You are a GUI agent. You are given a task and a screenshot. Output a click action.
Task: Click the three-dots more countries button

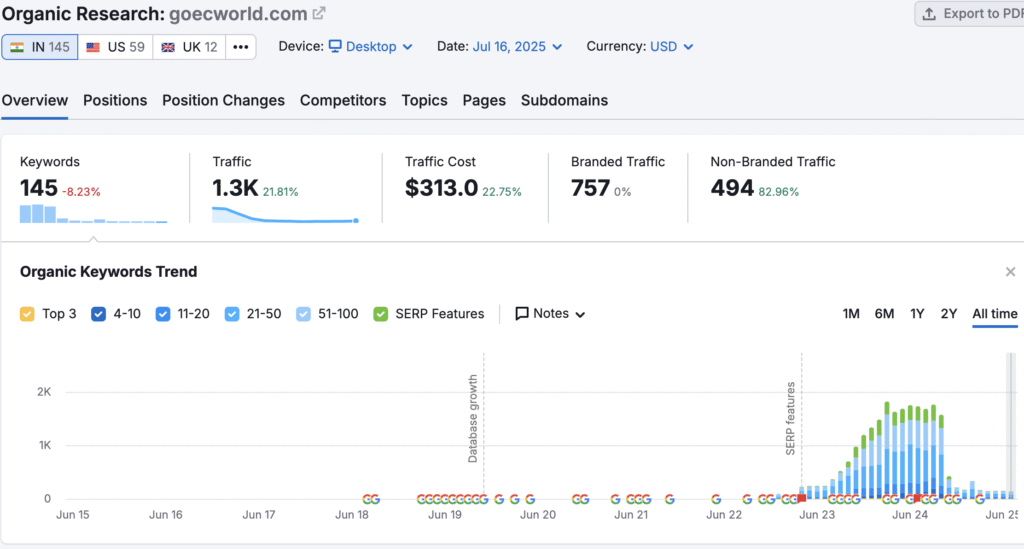[240, 47]
